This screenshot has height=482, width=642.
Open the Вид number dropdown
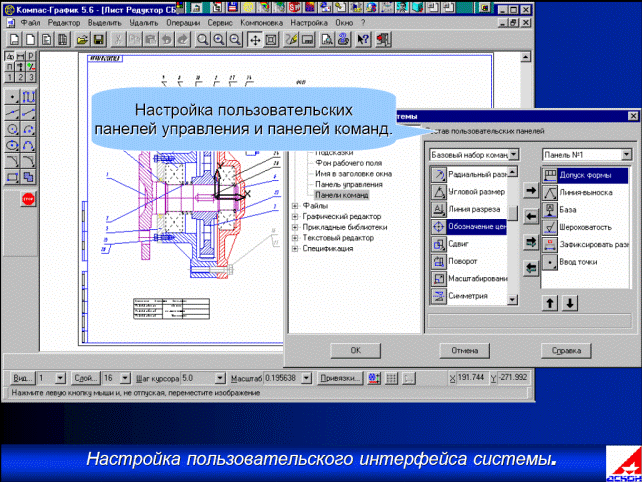click(60, 378)
